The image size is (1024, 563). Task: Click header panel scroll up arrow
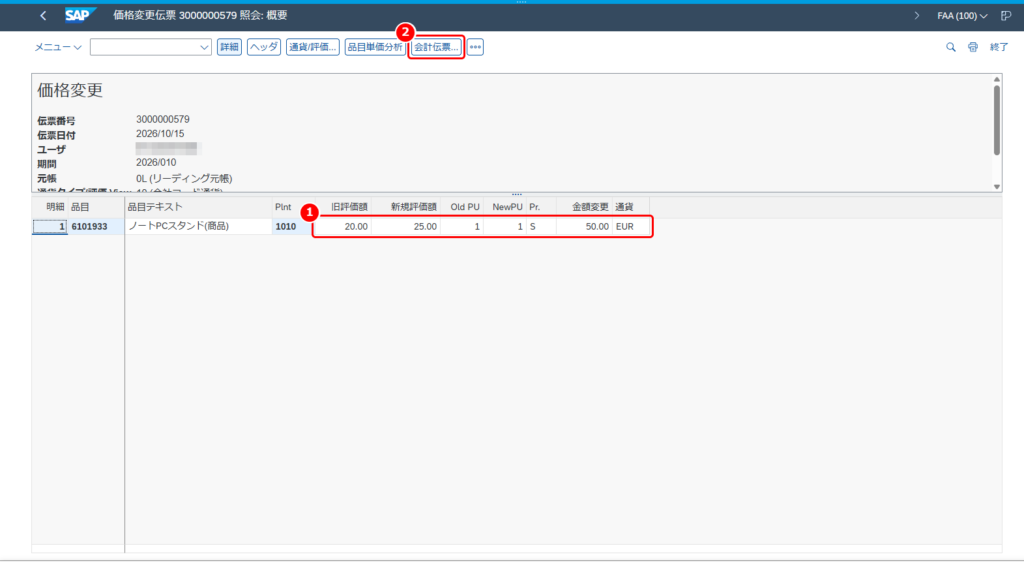(997, 80)
